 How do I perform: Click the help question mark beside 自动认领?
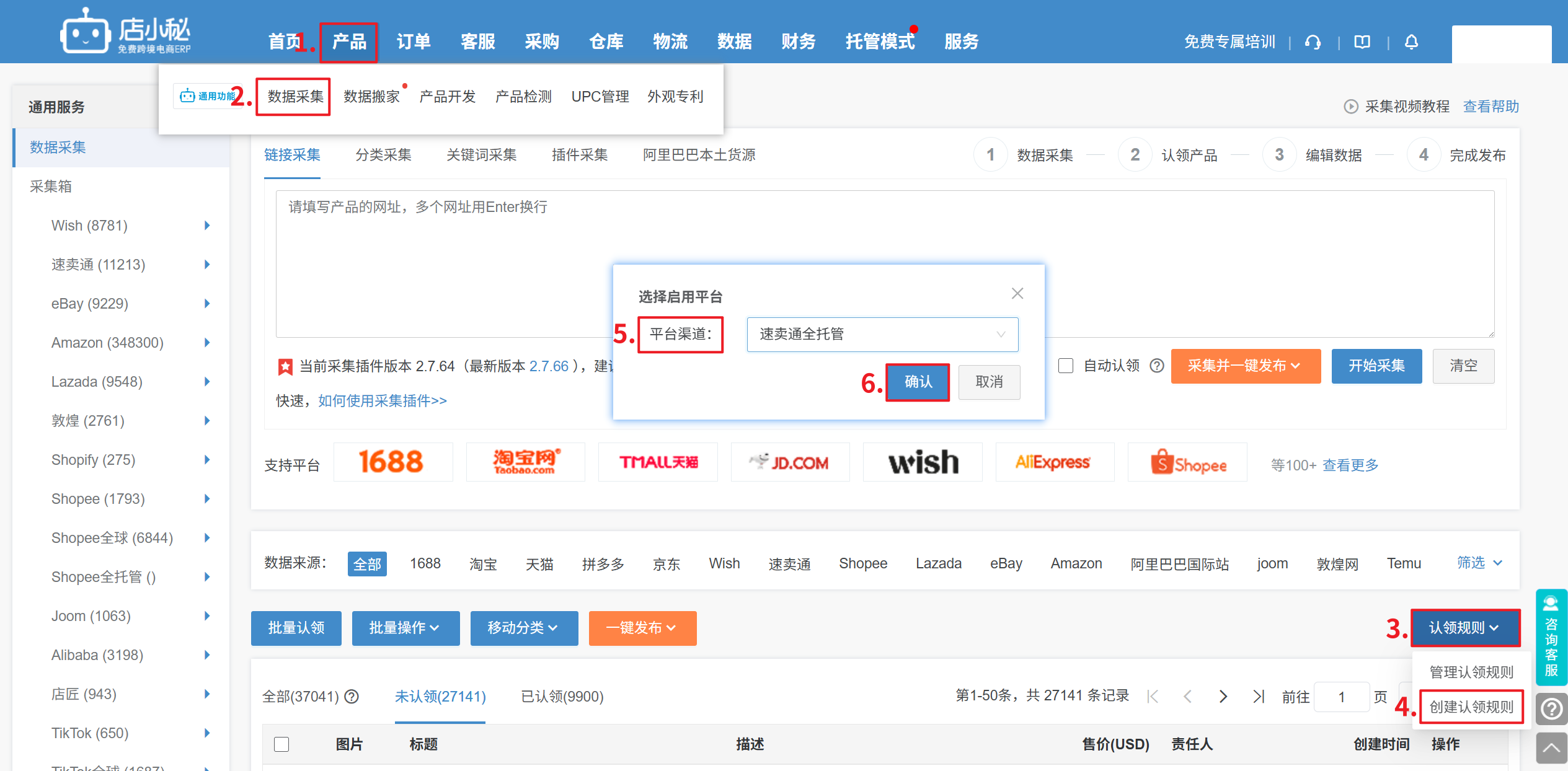[x=1156, y=366]
